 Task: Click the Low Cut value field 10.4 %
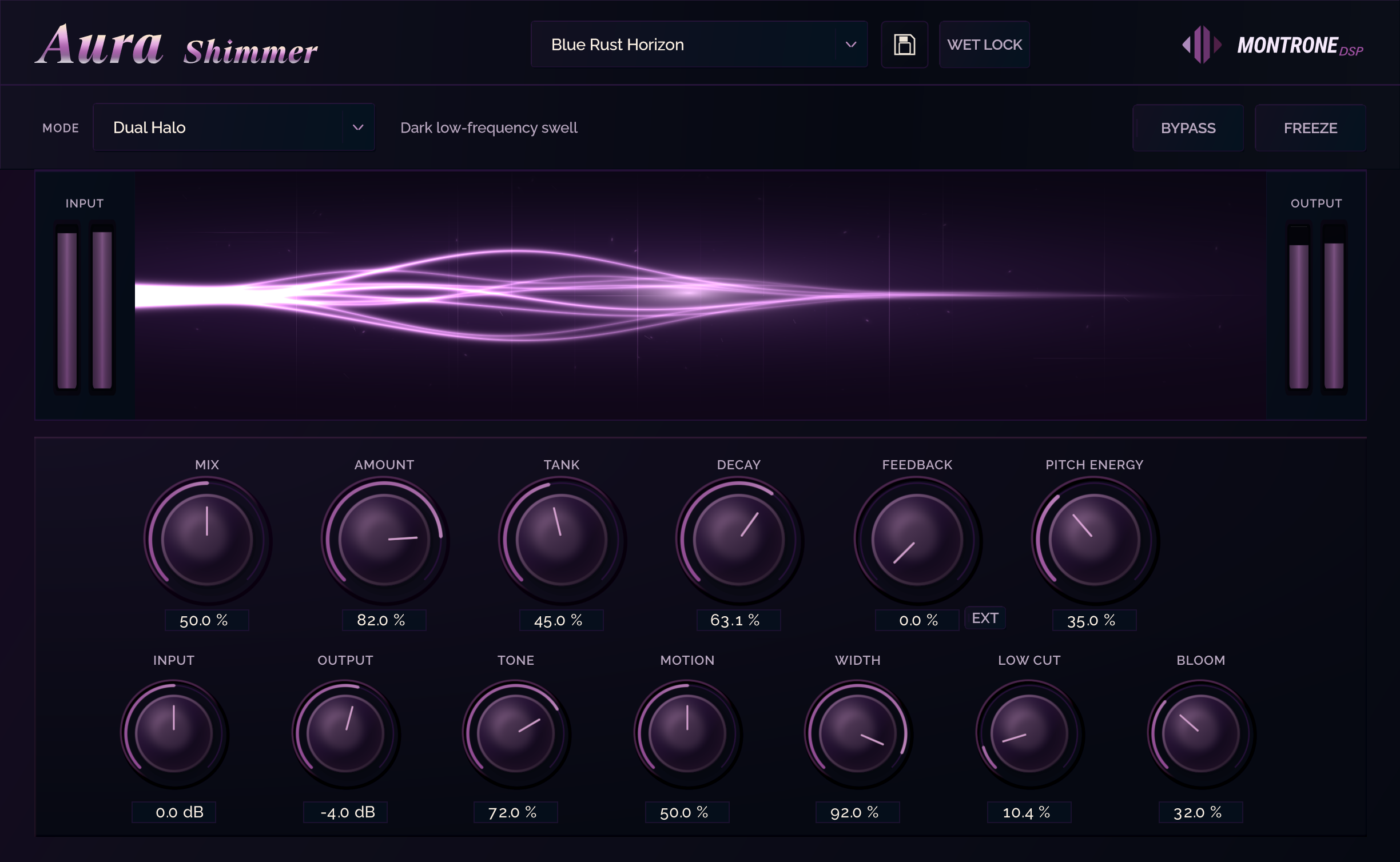click(1029, 812)
